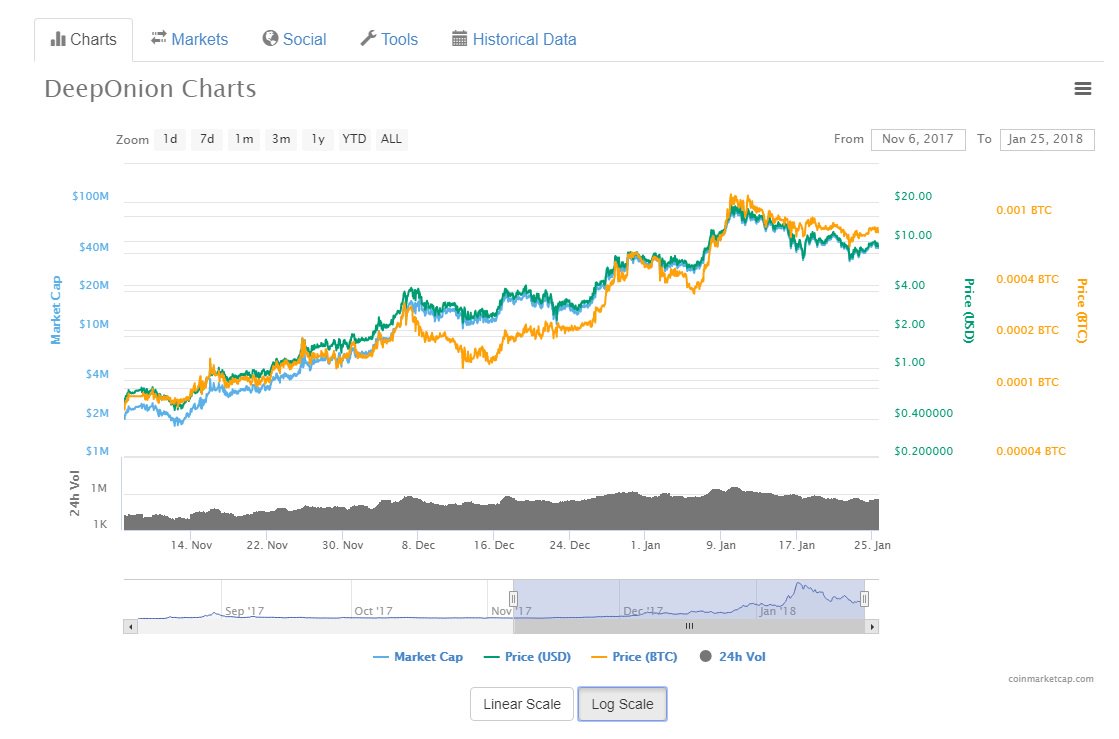Image resolution: width=1119 pixels, height=739 pixels.
Task: Open the chart context hamburger menu
Action: (1083, 88)
